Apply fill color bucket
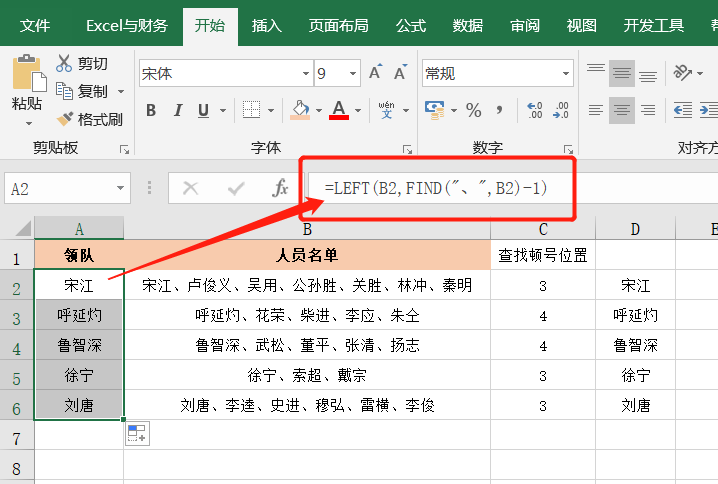The width and height of the screenshot is (718, 484). [300, 110]
